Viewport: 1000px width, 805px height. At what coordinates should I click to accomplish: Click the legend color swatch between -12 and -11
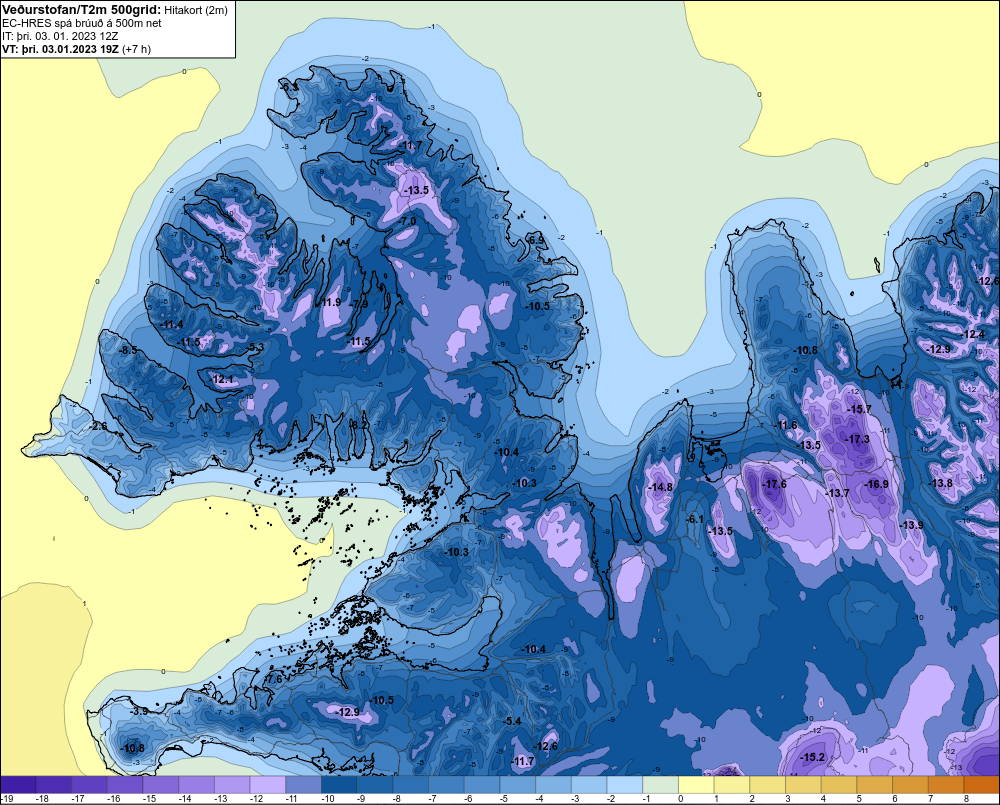coord(268,785)
